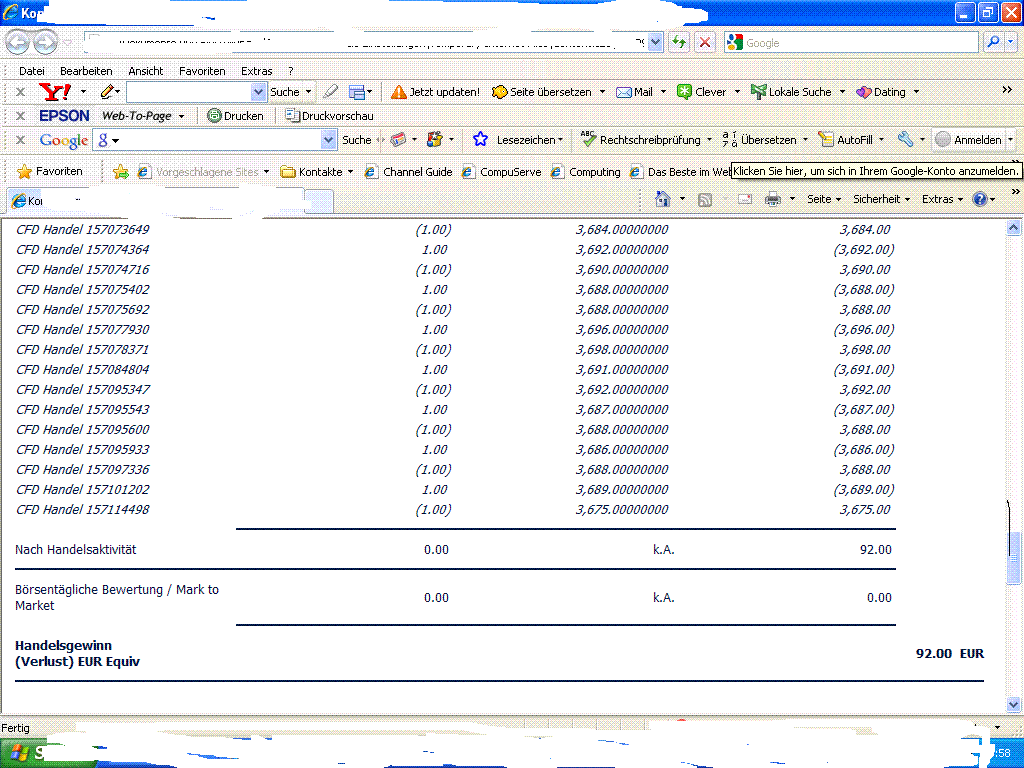Open the Favoriten menu in menu bar

point(202,71)
